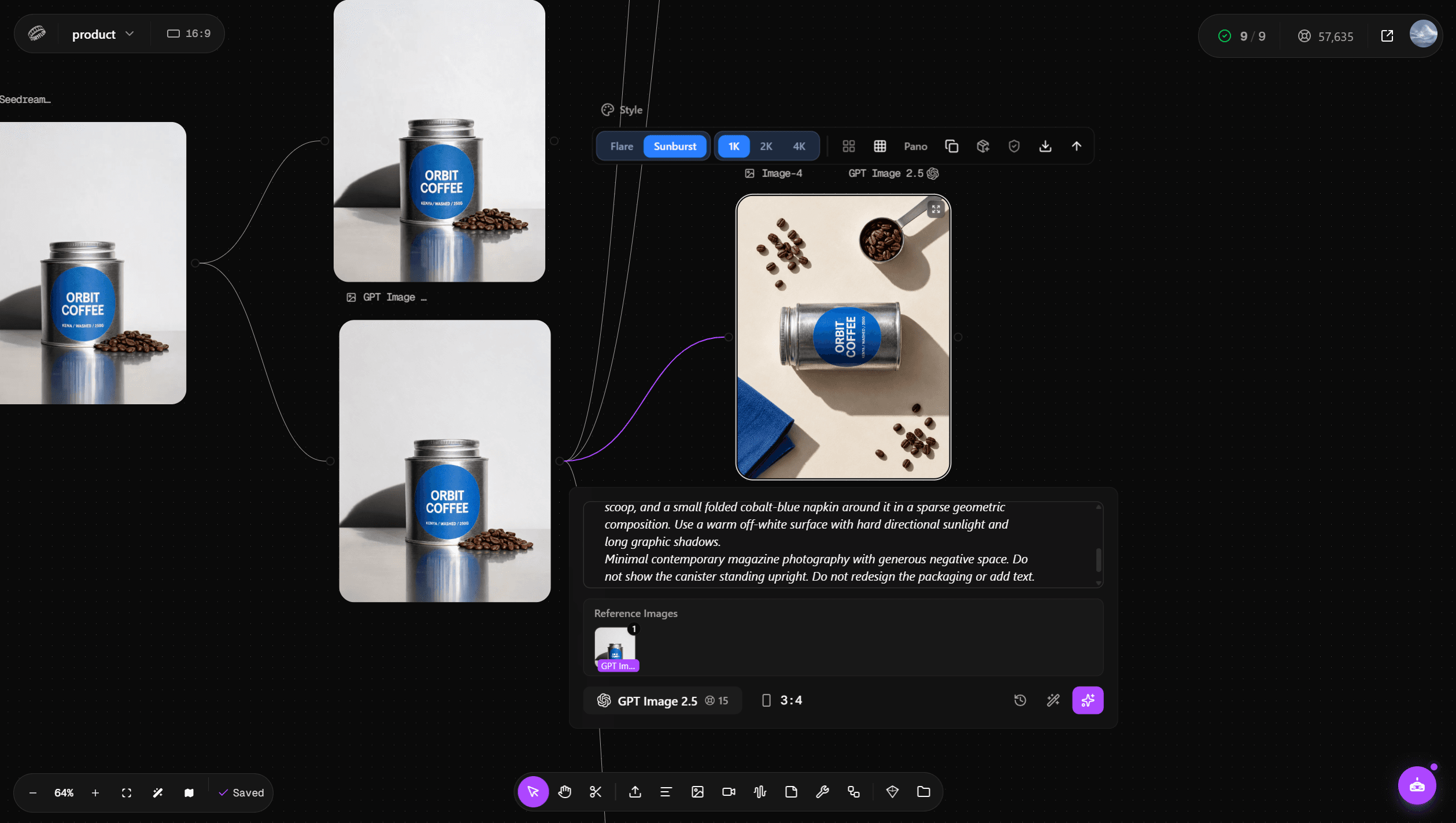Image resolution: width=1456 pixels, height=823 pixels.
Task: Set resolution to 2K
Action: coord(766,146)
